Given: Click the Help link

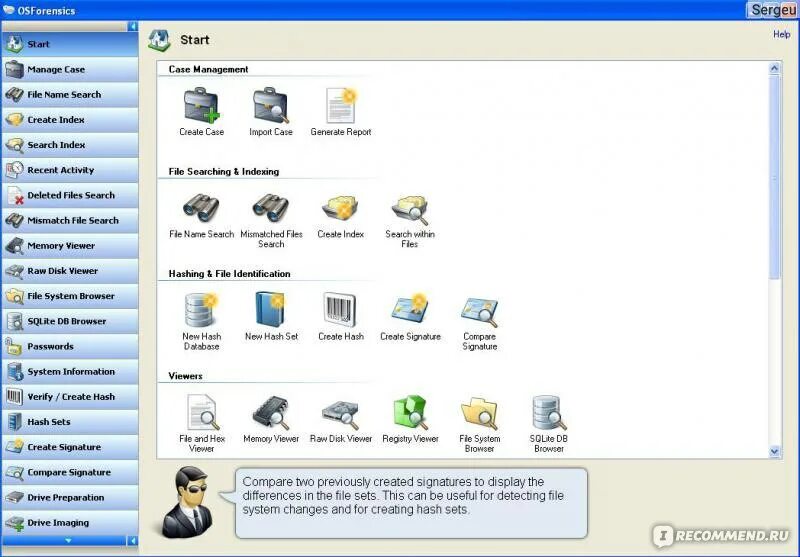Looking at the screenshot, I should tap(781, 34).
